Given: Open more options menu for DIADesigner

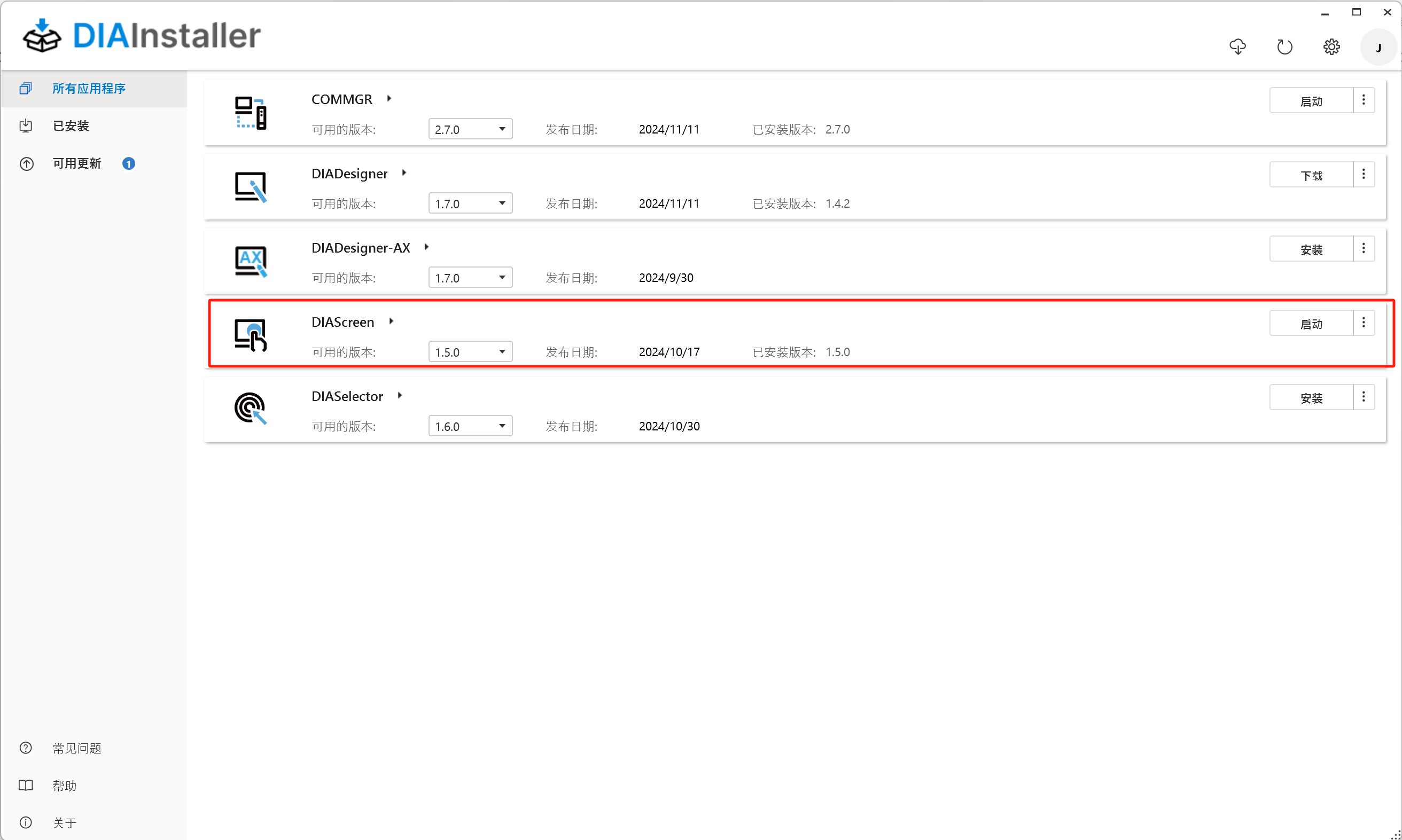Looking at the screenshot, I should 1364,174.
